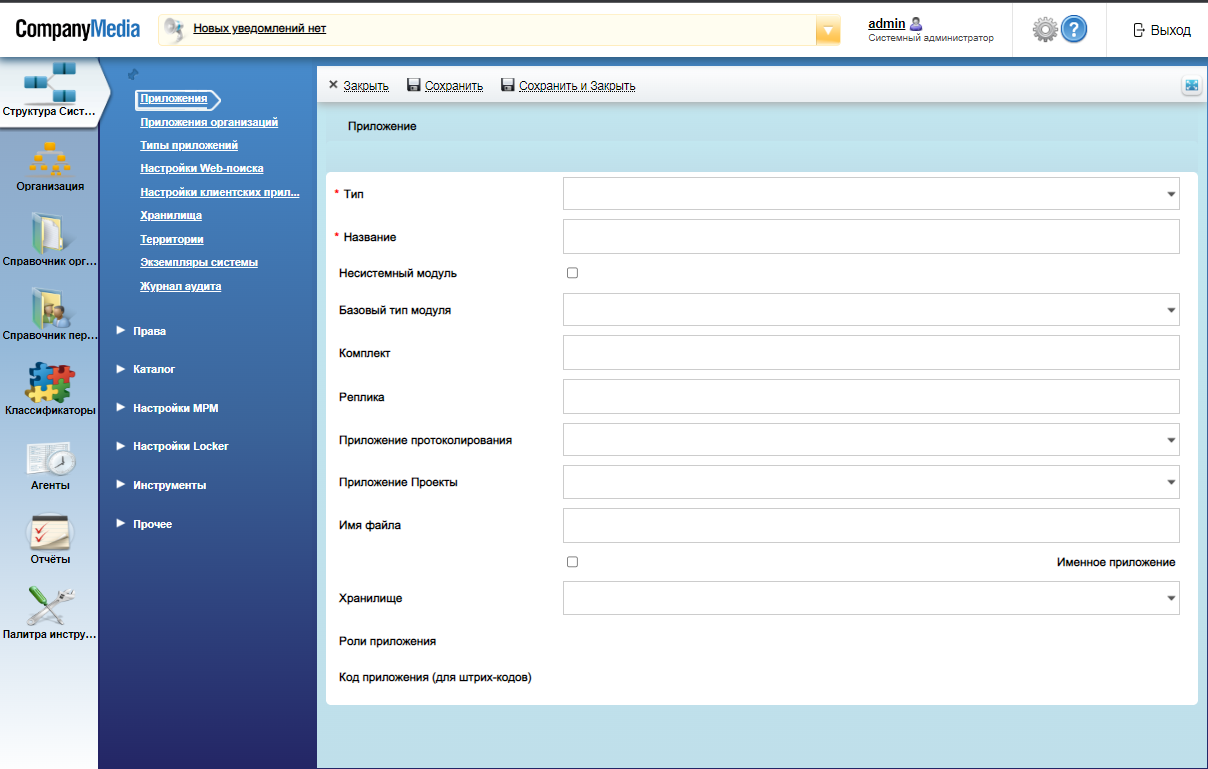
Task: Click the notification bell icon
Action: (173, 30)
